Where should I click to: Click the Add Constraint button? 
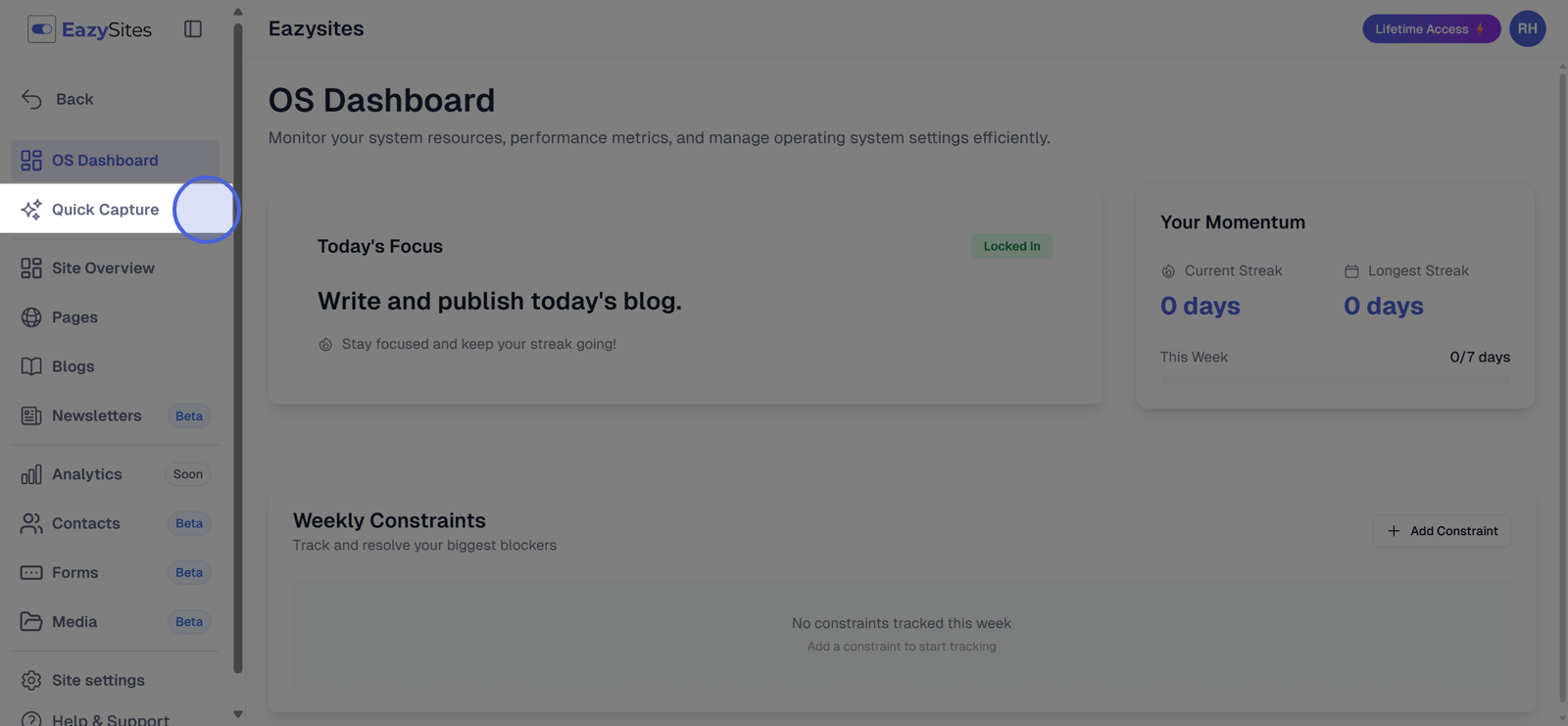pos(1442,531)
